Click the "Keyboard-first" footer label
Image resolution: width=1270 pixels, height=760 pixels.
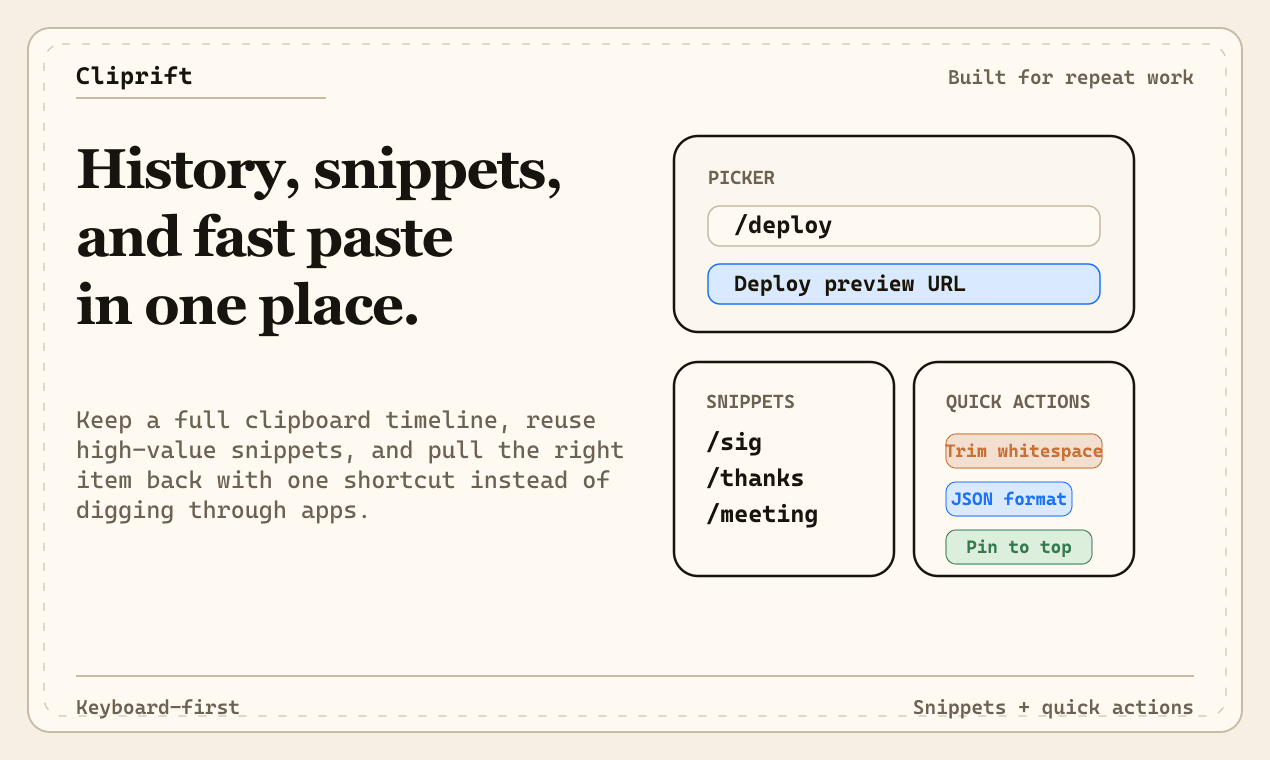[158, 708]
